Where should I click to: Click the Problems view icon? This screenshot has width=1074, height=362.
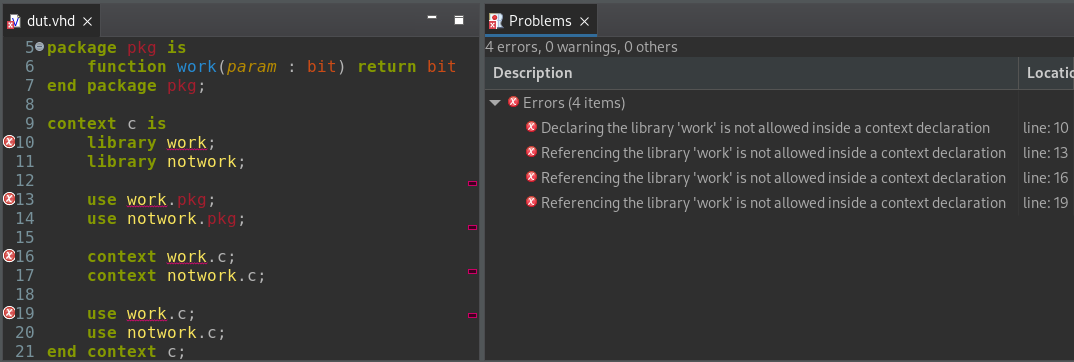pyautogui.click(x=496, y=21)
